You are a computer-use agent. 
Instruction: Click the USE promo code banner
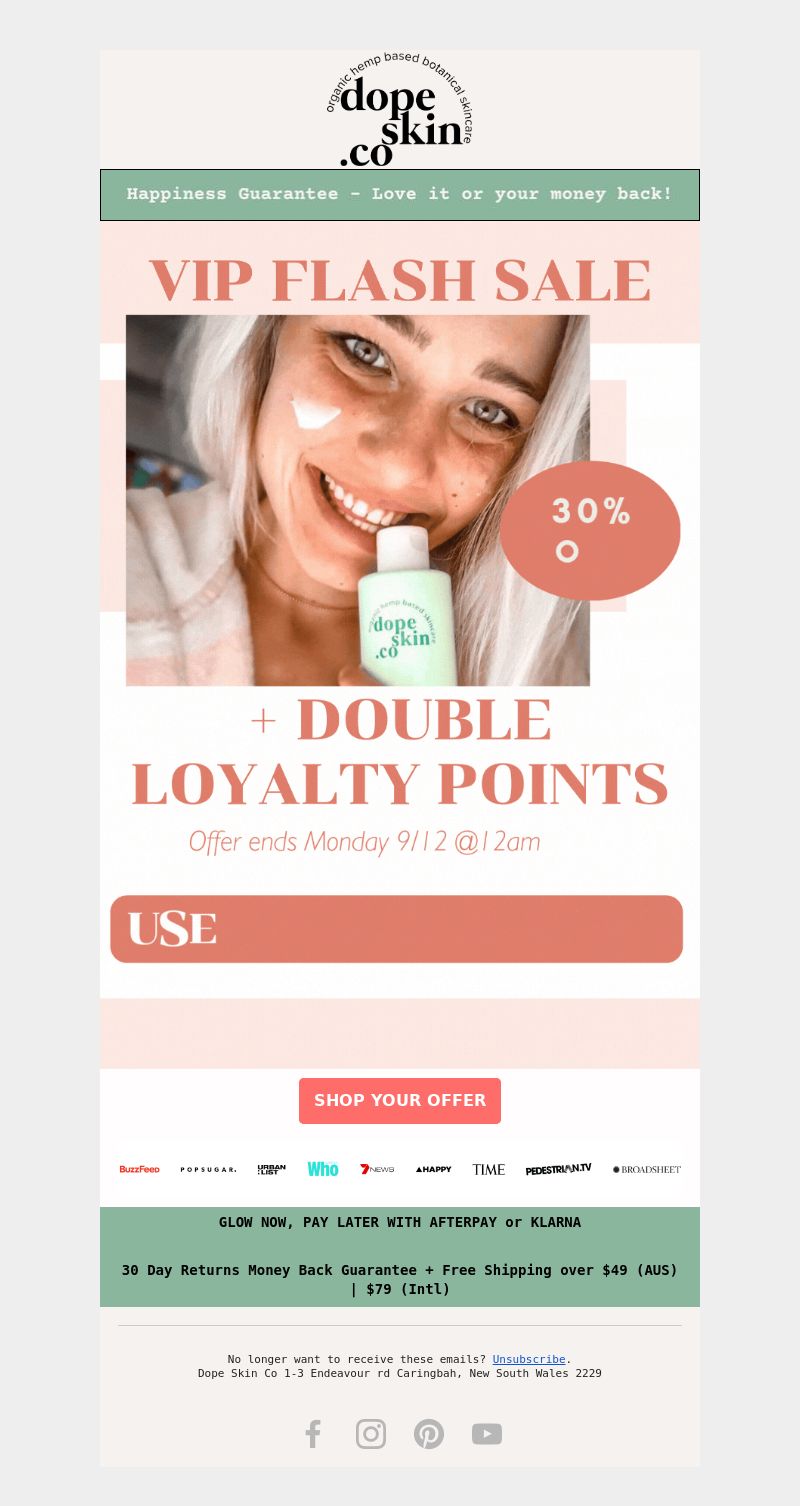397,929
